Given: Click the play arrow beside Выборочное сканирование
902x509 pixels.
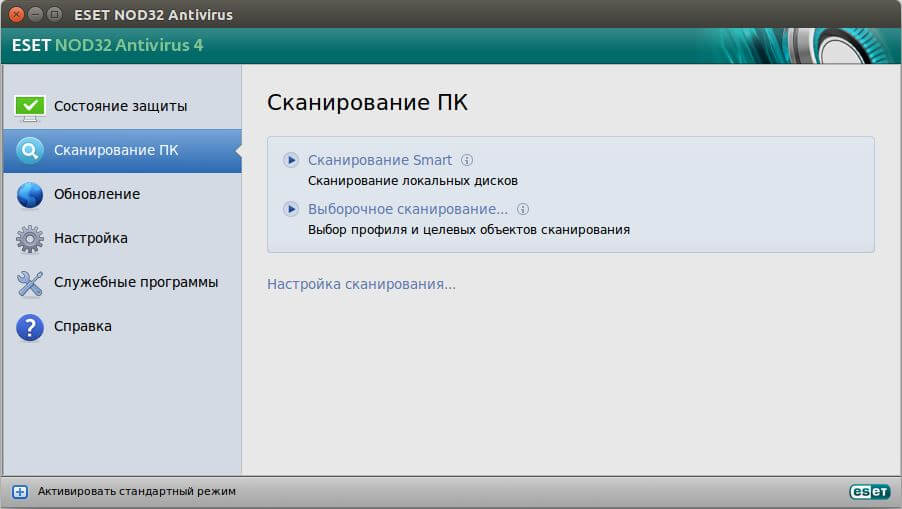Looking at the screenshot, I should click(x=291, y=209).
